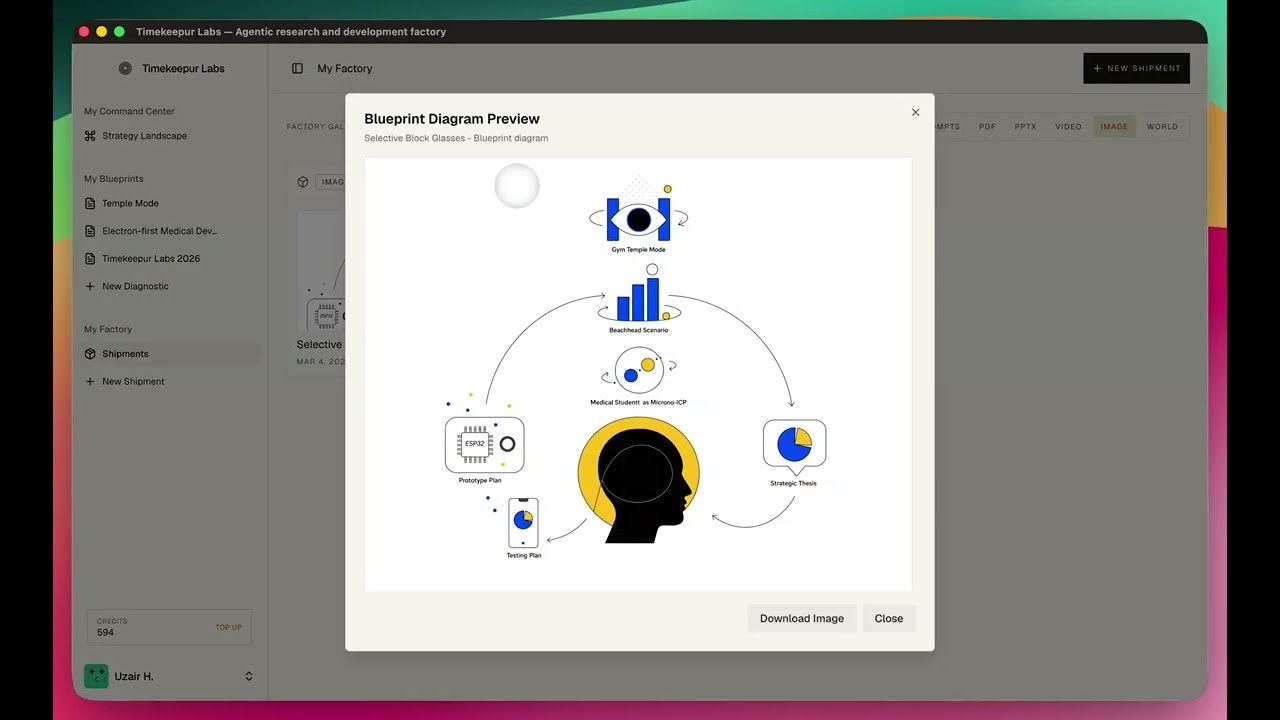Open the Timekeepur Labs logo icon

(124, 68)
